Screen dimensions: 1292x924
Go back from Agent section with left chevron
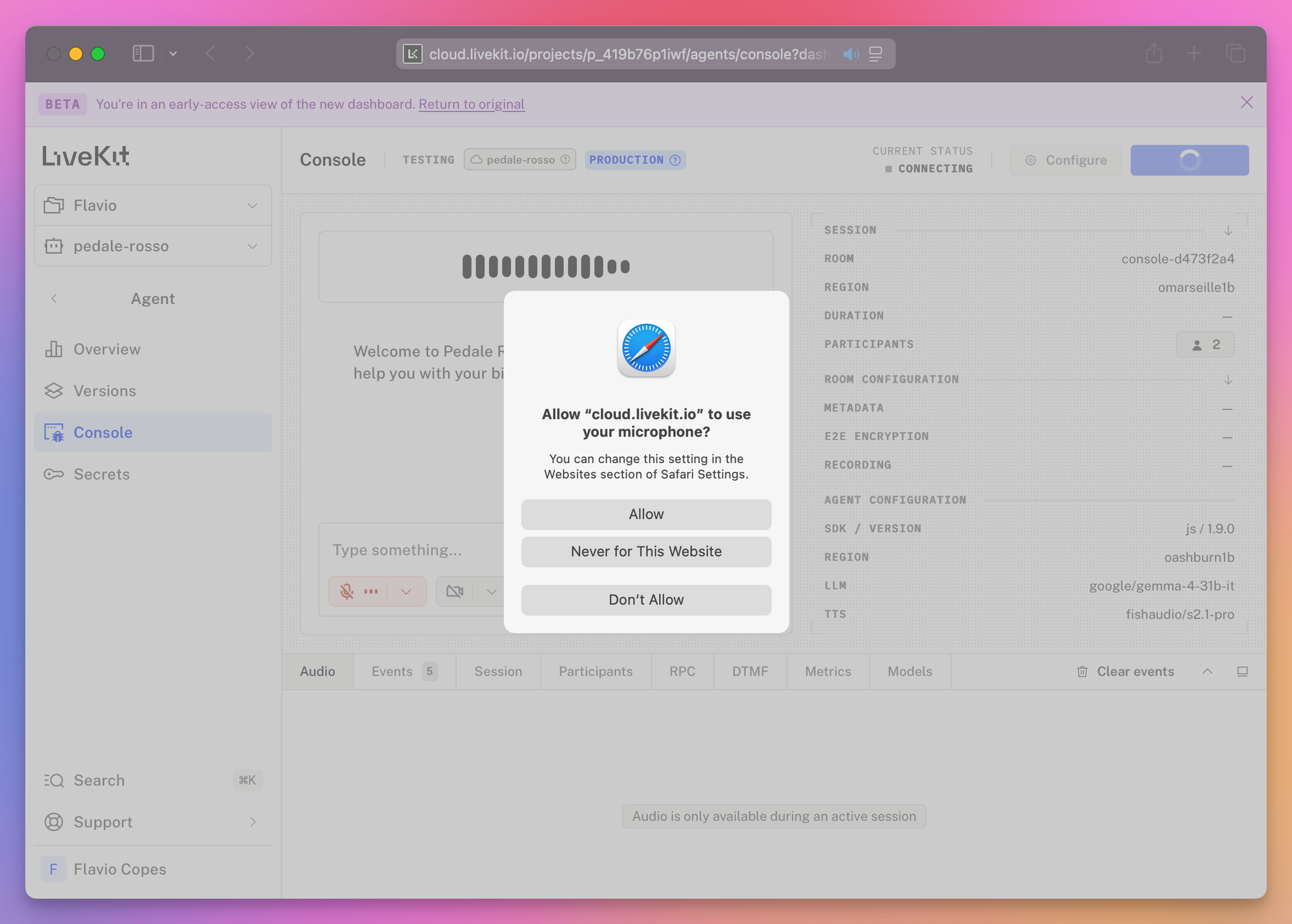[x=54, y=298]
